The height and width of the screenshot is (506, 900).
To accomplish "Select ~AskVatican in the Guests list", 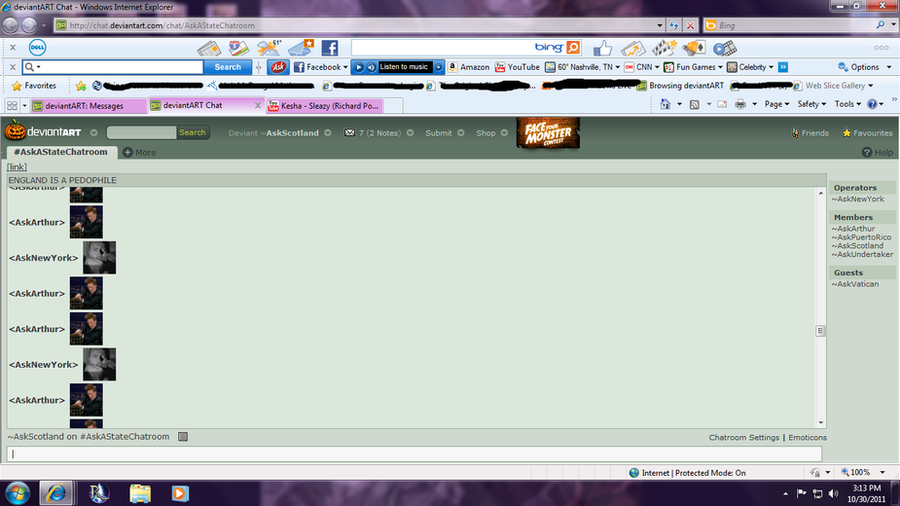I will point(855,284).
